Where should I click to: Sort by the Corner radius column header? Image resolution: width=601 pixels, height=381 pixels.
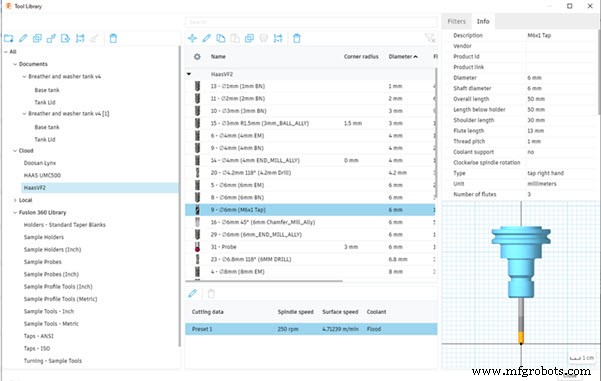[x=361, y=57]
